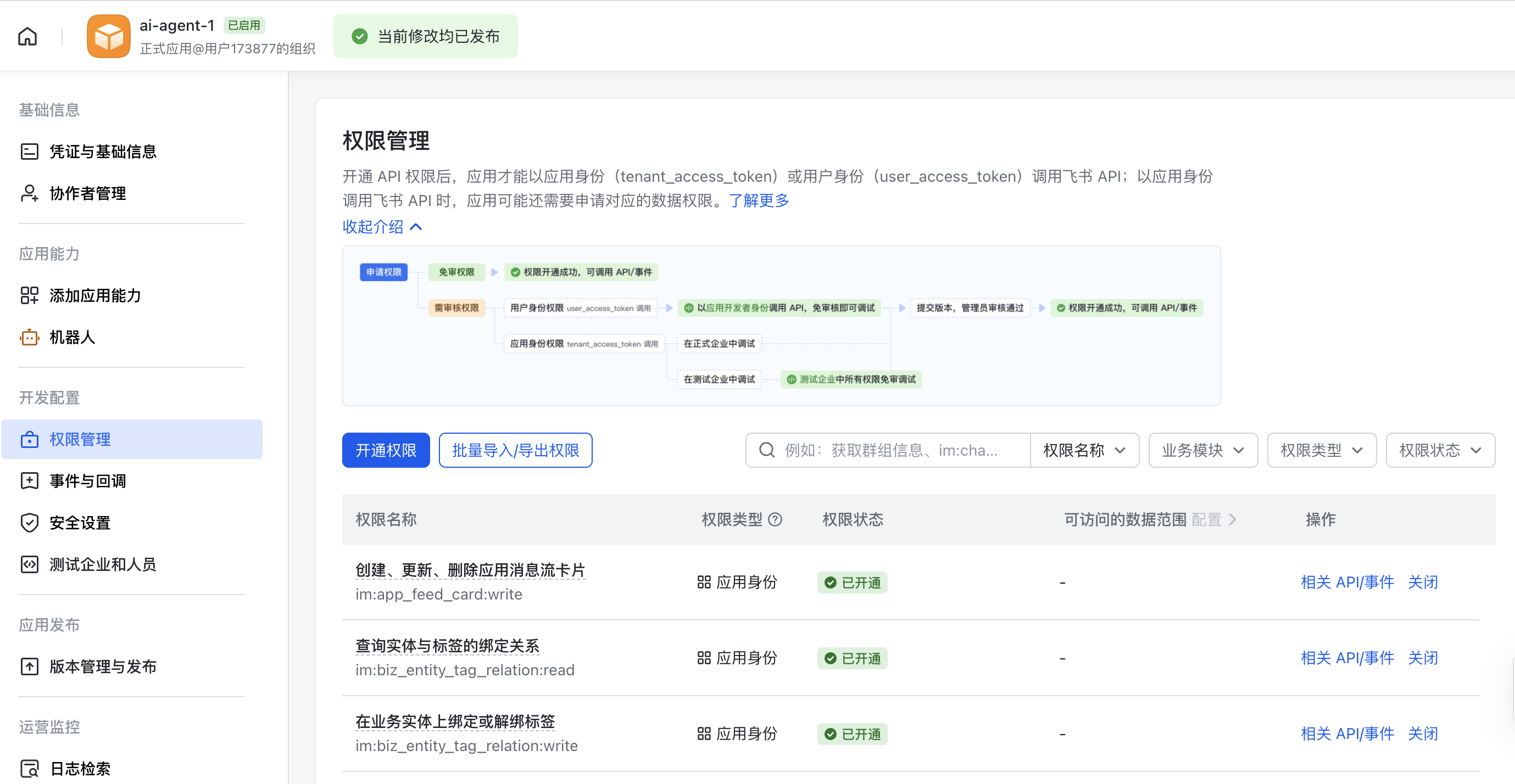Click the green check icon in published banner
Screen dimensions: 1515x784
pos(360,36)
